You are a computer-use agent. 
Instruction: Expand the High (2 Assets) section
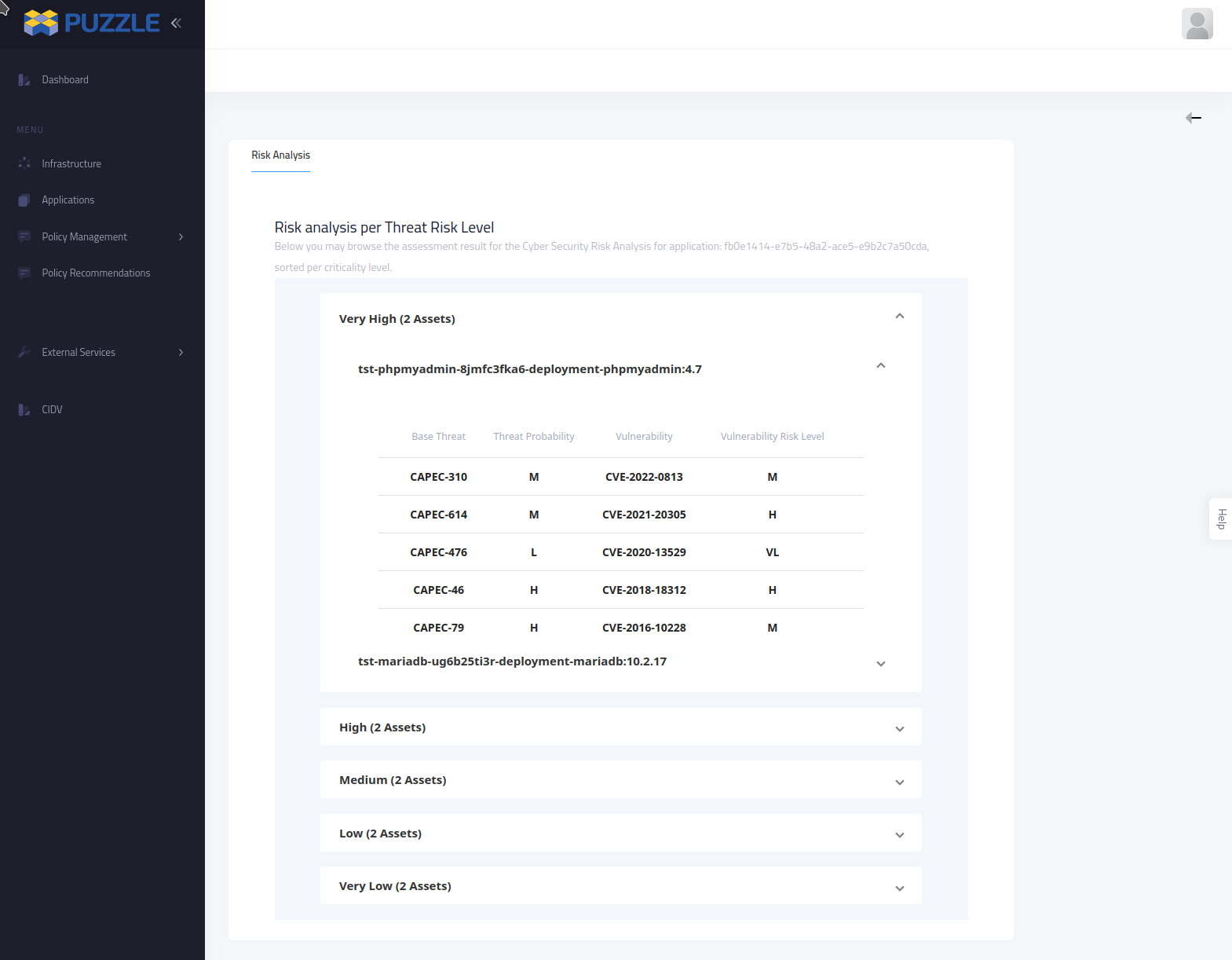(x=900, y=729)
